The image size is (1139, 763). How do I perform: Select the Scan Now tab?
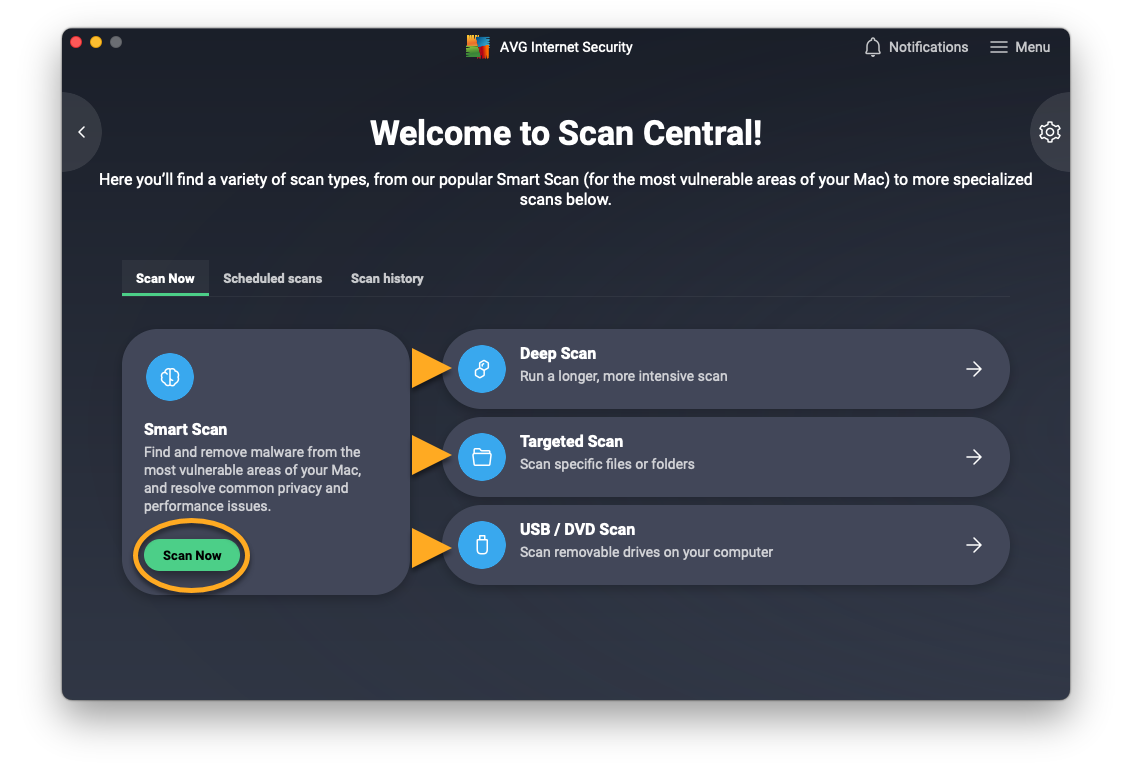click(165, 278)
